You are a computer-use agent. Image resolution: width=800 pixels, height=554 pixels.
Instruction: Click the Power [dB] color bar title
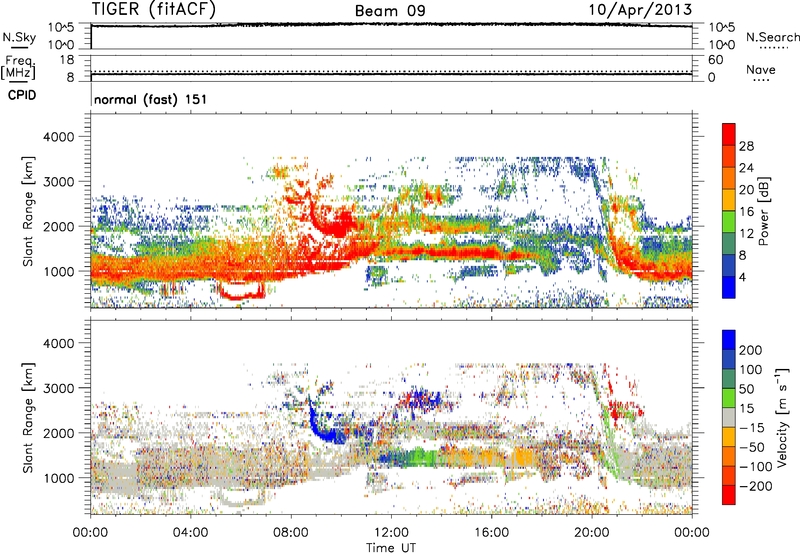(x=763, y=211)
